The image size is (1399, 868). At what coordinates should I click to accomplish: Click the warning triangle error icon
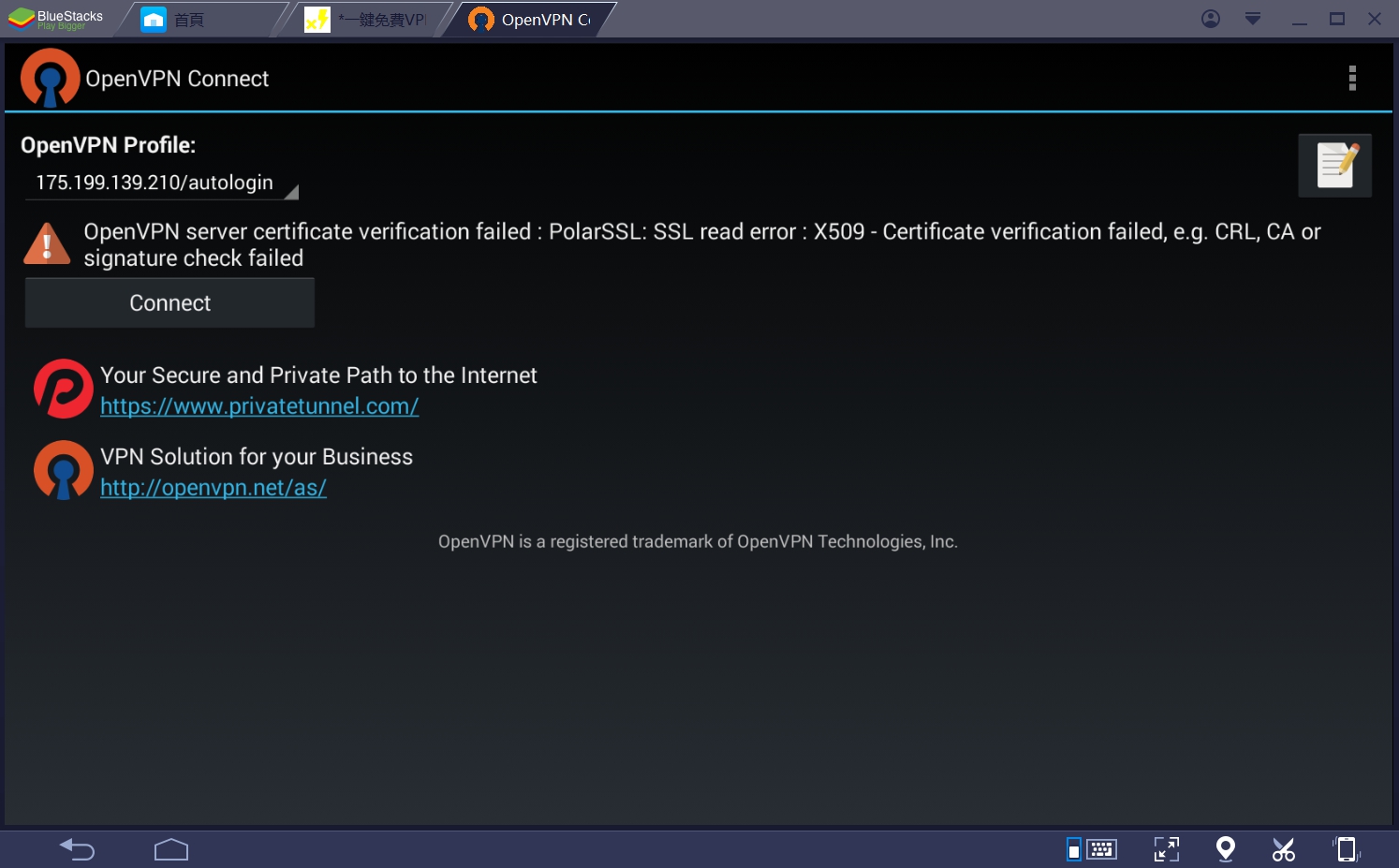[x=47, y=243]
